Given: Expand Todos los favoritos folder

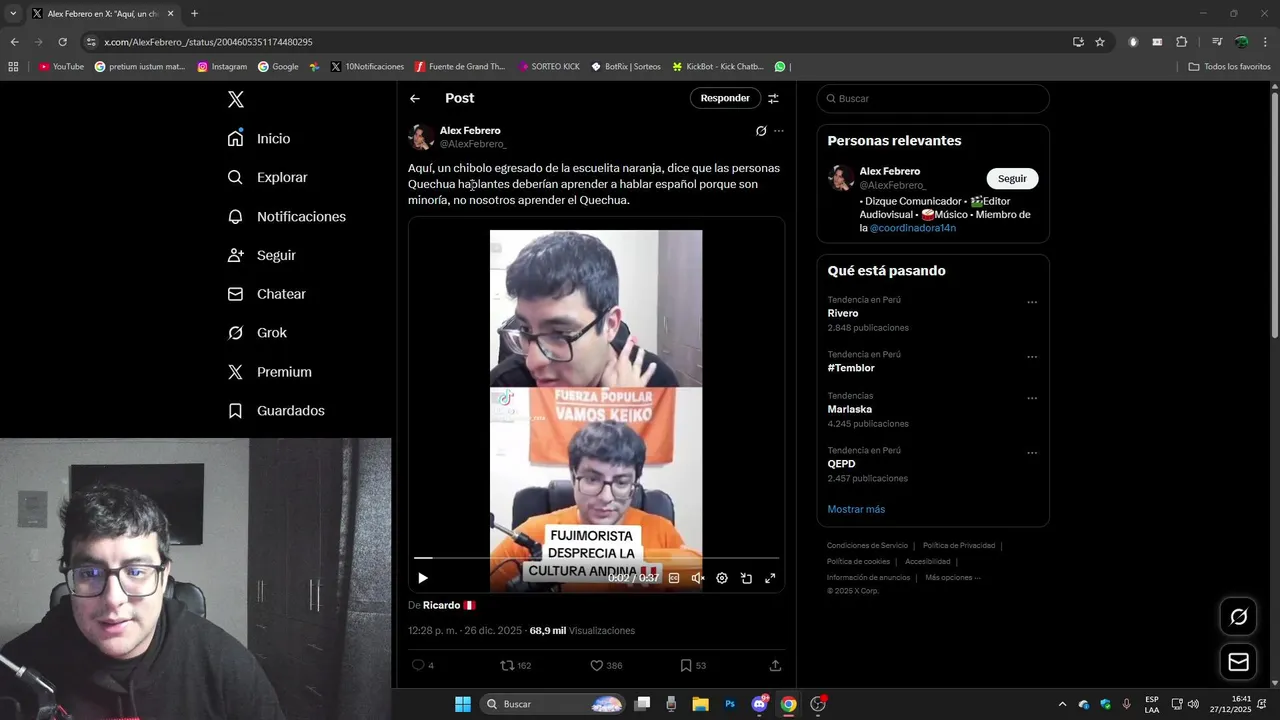Looking at the screenshot, I should coord(1229,67).
